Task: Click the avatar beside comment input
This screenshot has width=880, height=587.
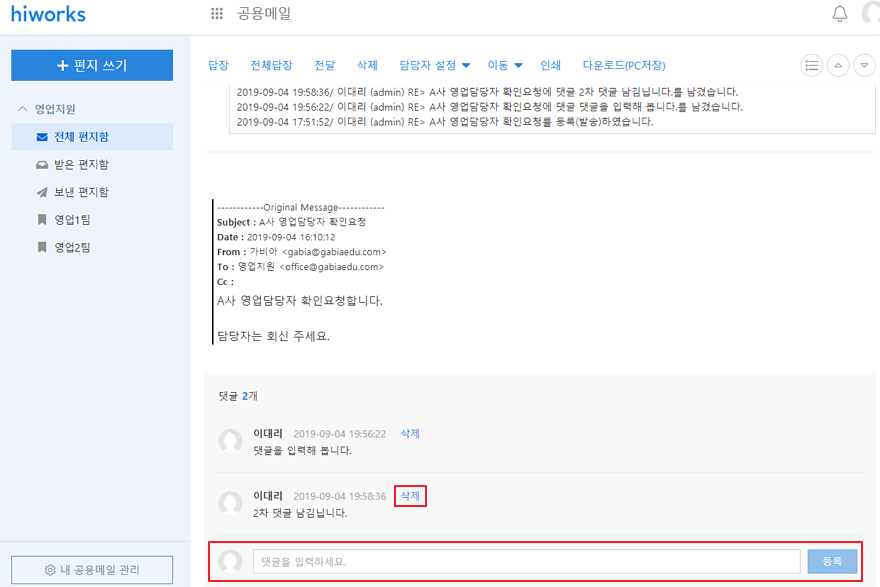Action: pos(230,561)
